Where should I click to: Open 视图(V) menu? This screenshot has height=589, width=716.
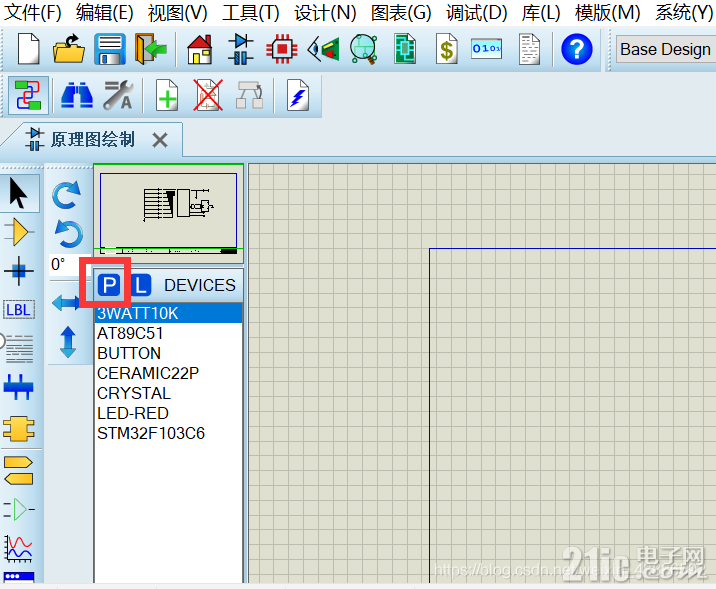pos(178,12)
